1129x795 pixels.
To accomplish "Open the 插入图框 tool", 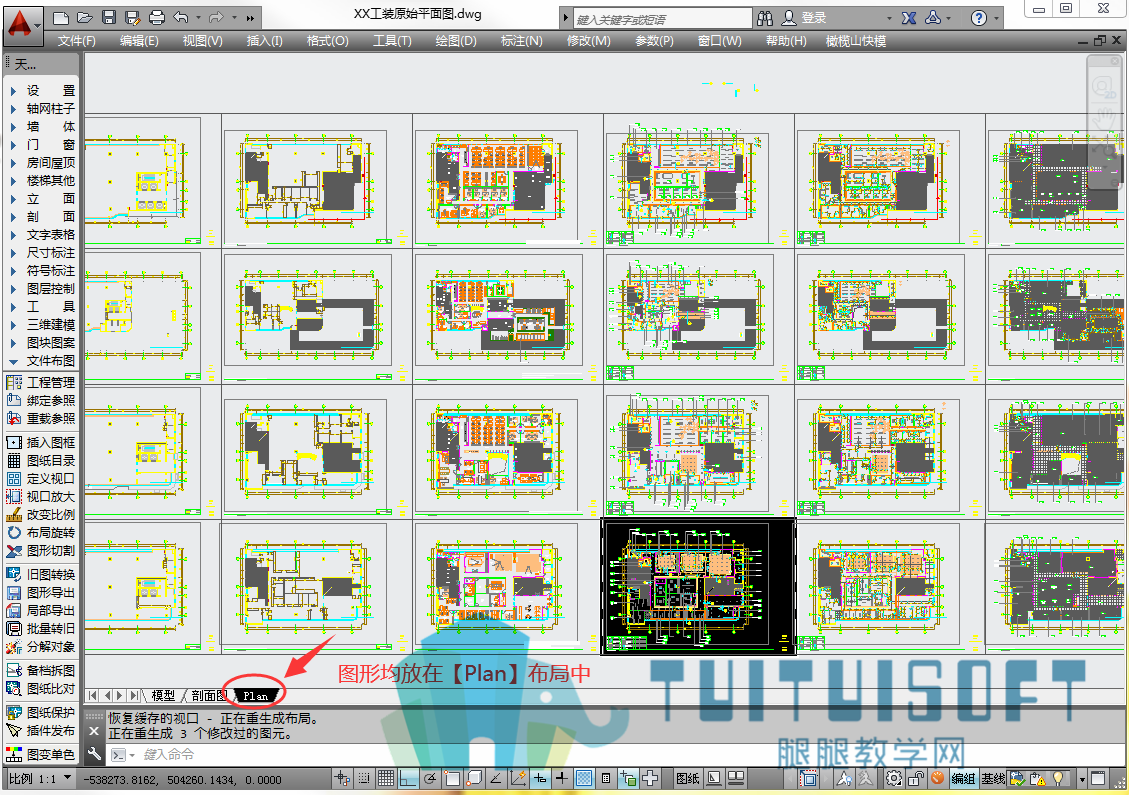I will point(41,442).
